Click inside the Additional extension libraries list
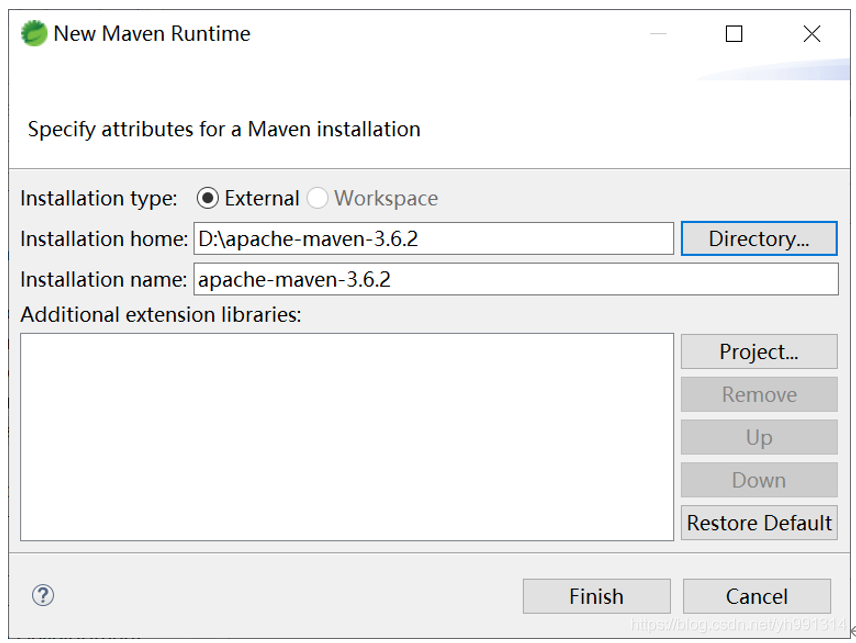 pos(346,436)
